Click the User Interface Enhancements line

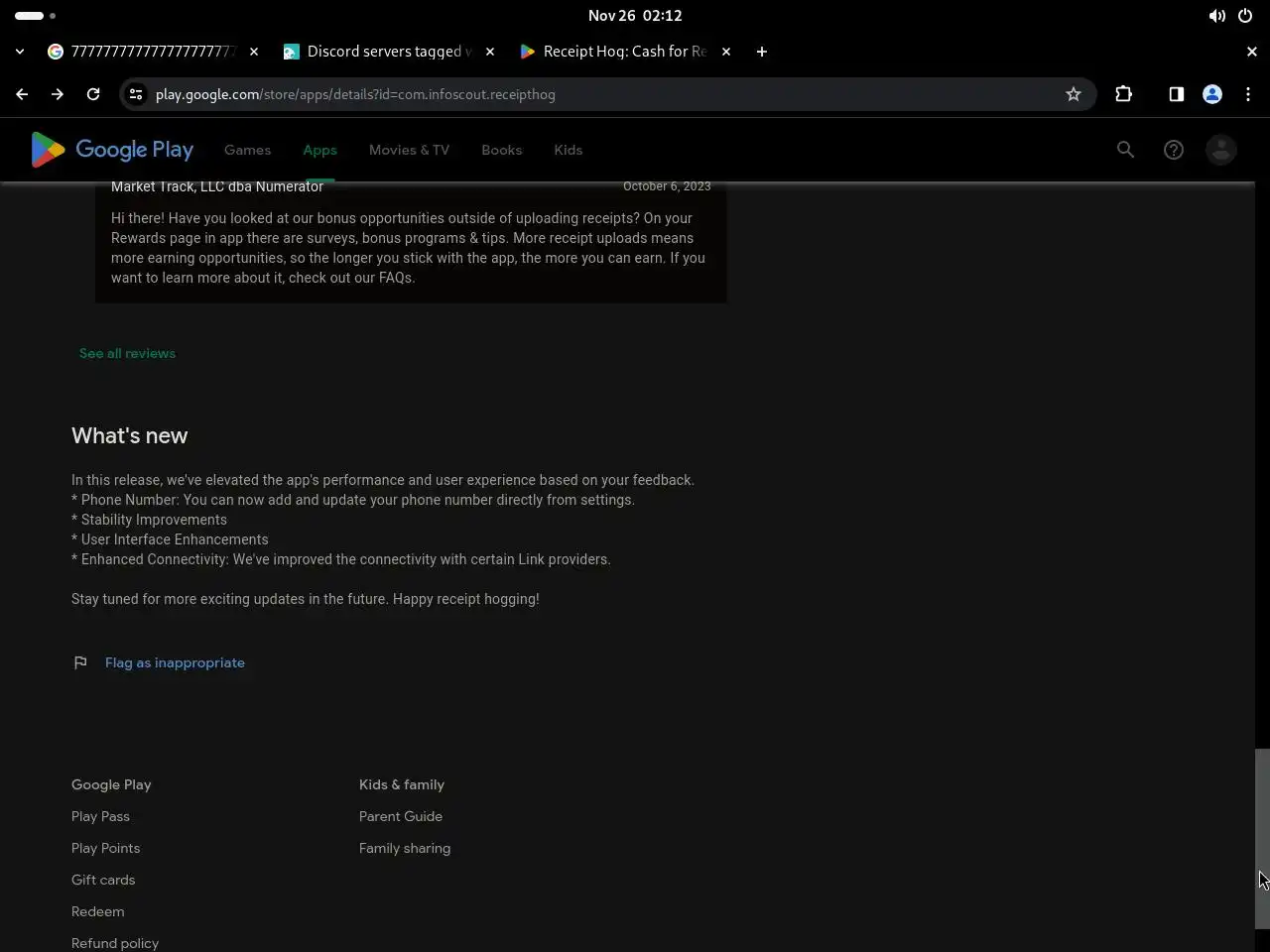170,539
